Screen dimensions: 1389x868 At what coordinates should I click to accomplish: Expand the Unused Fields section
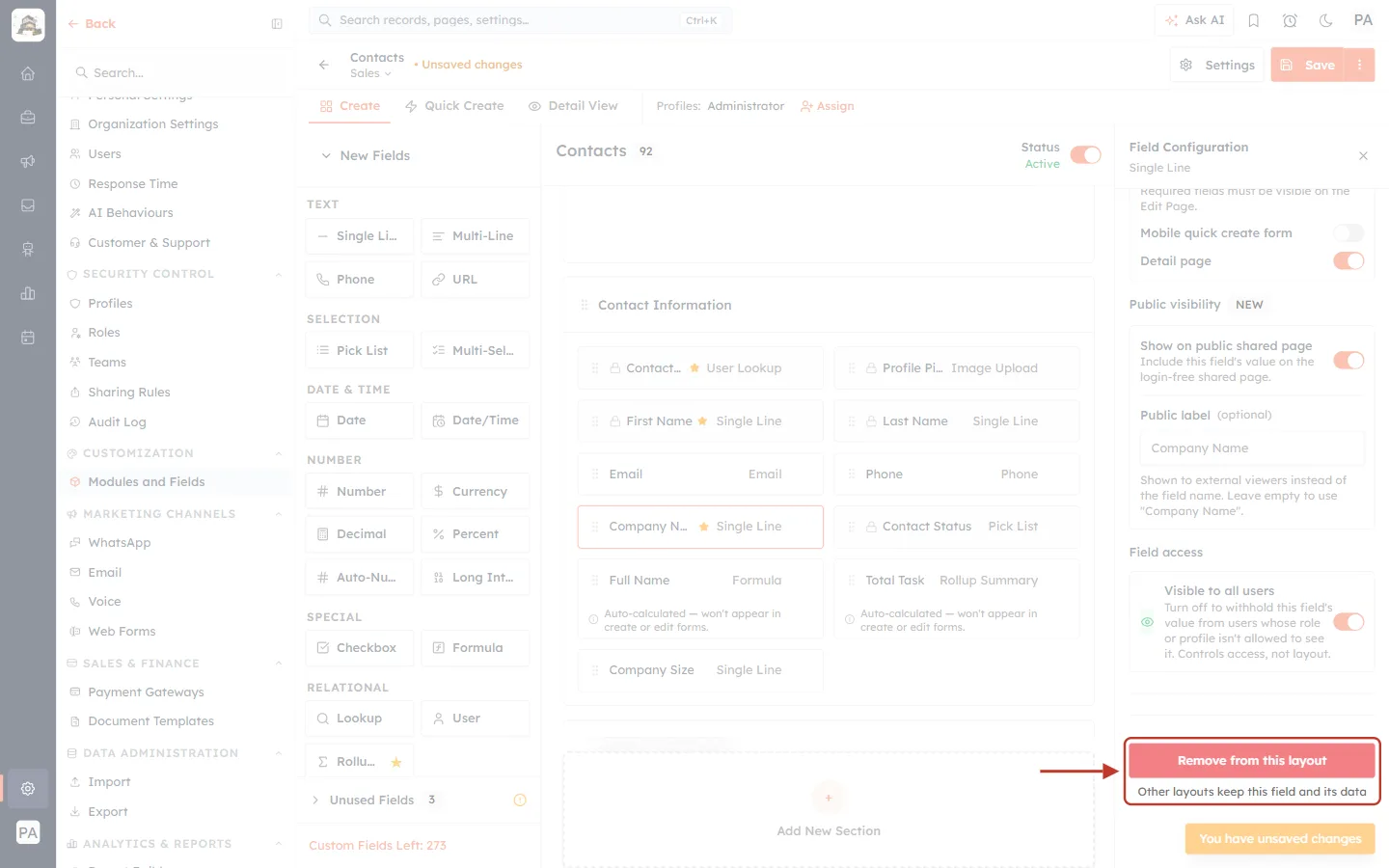click(315, 800)
